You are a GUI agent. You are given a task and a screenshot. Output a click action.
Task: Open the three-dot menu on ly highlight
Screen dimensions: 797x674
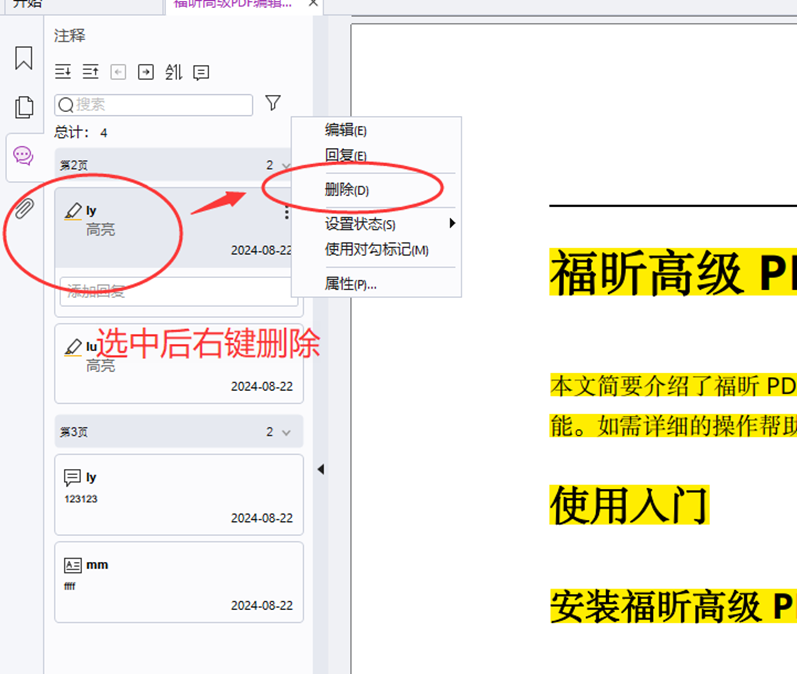pyautogui.click(x=287, y=212)
